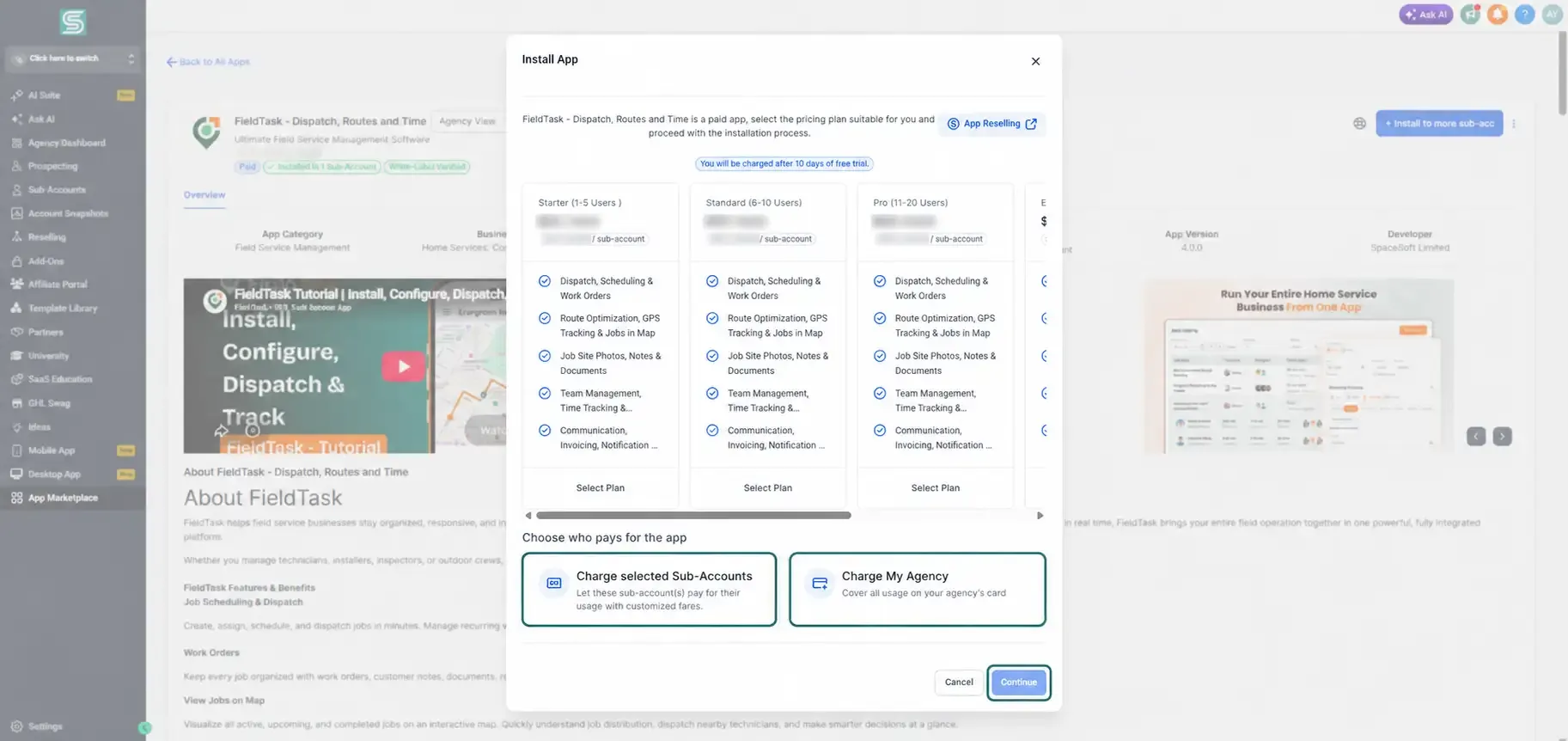Open user avatar menu
This screenshot has height=741, width=1568.
[1552, 15]
